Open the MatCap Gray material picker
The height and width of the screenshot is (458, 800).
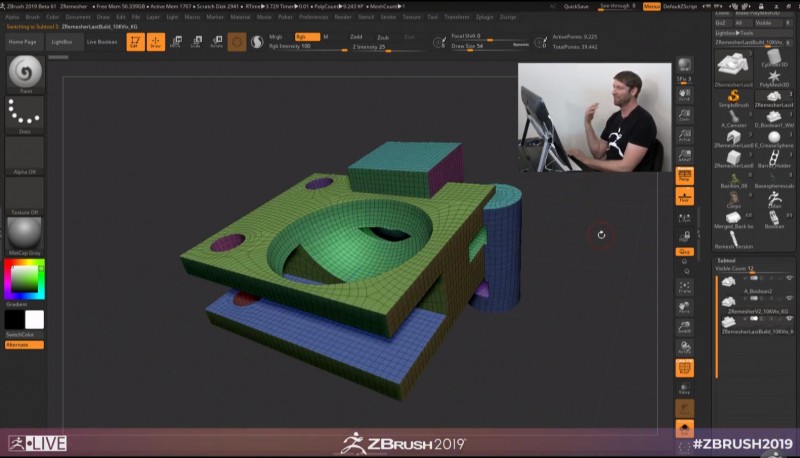coord(25,237)
